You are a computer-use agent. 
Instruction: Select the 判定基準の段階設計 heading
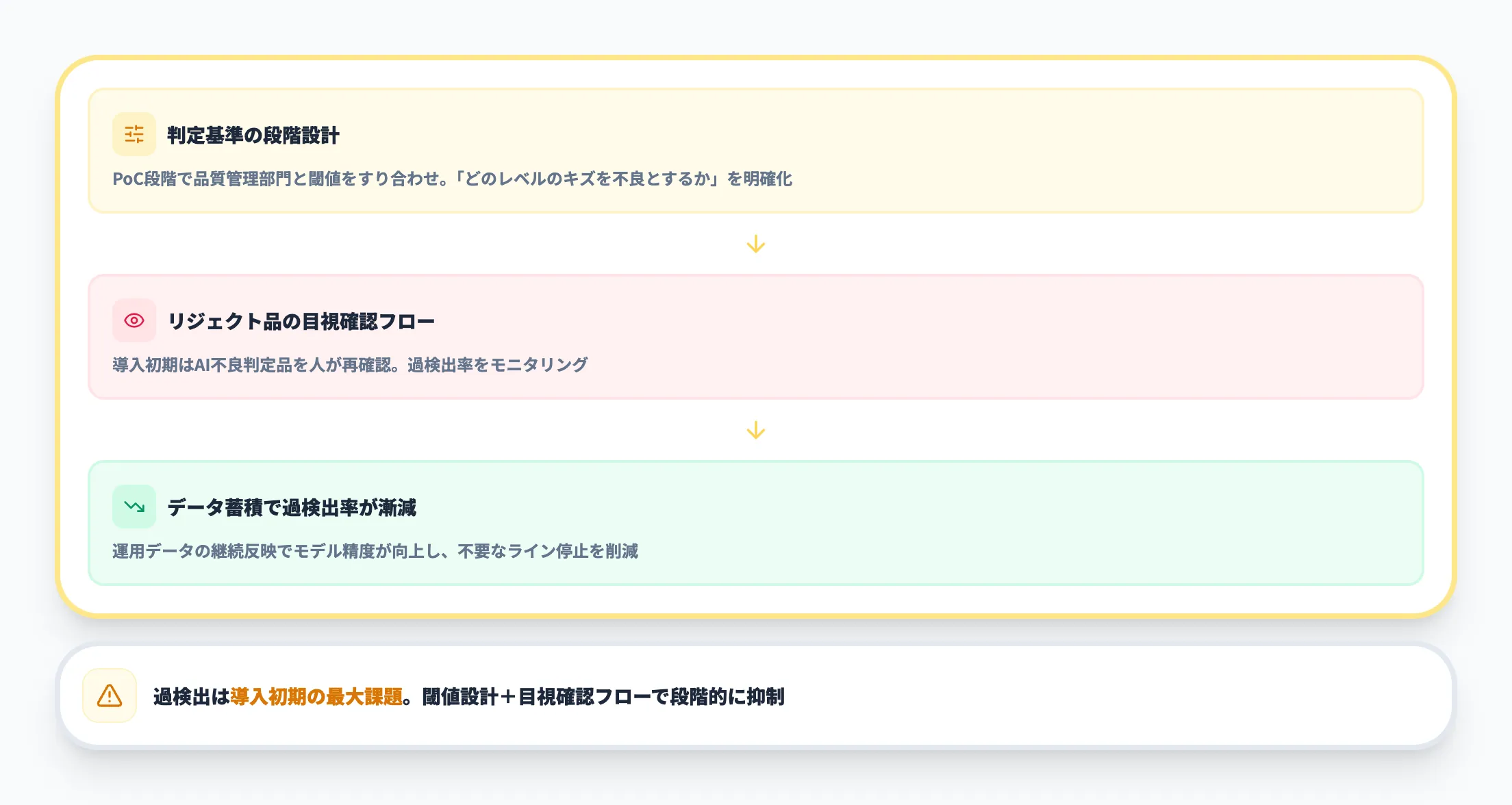pos(252,135)
